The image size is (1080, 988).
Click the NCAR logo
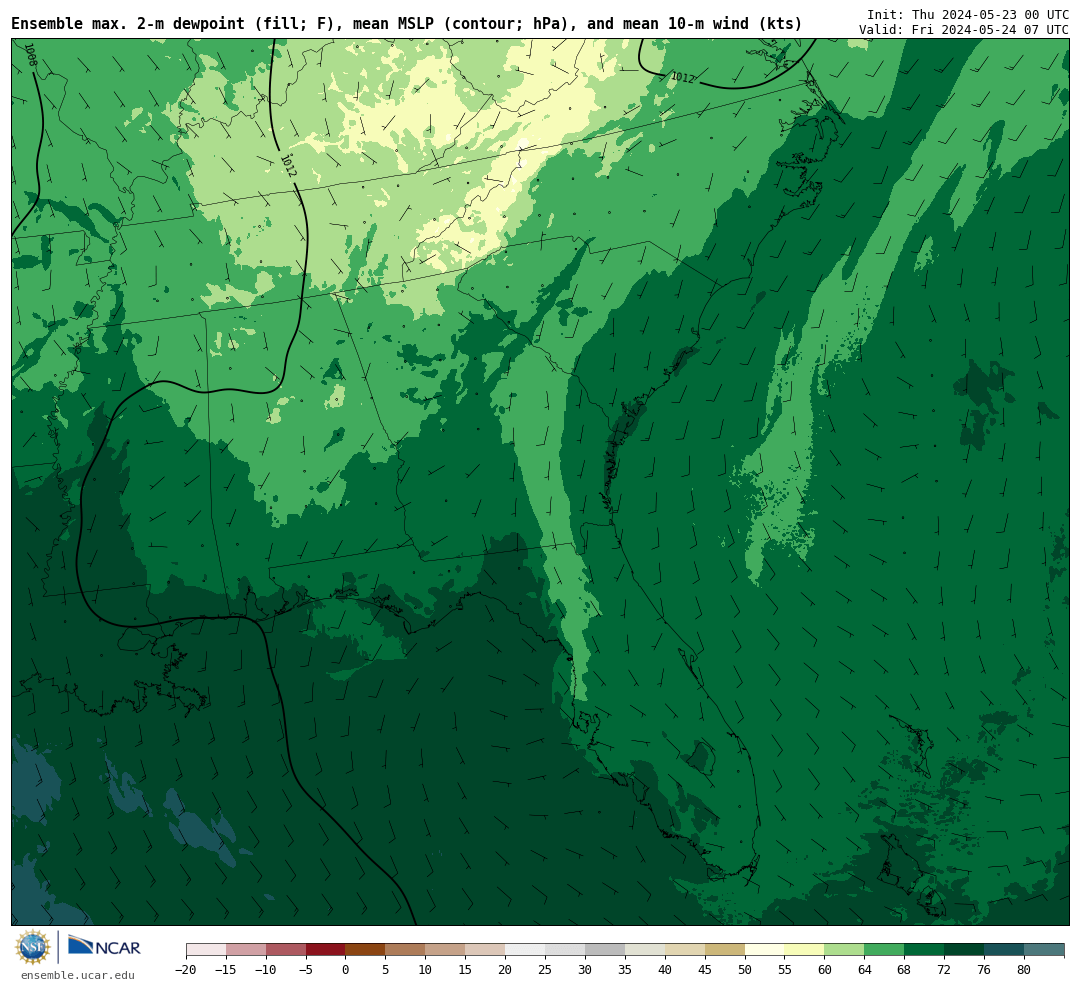[104, 947]
